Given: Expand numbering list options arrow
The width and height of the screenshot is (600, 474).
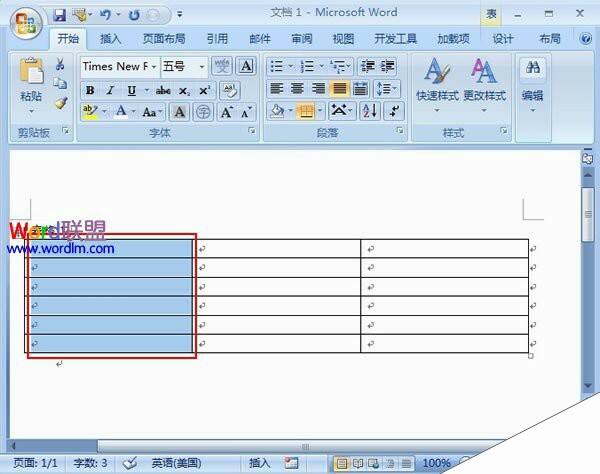Looking at the screenshot, I should coord(321,67).
